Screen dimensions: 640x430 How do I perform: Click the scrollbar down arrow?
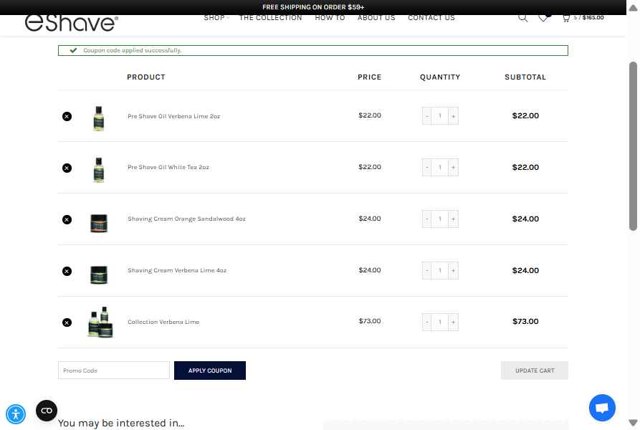click(633, 423)
